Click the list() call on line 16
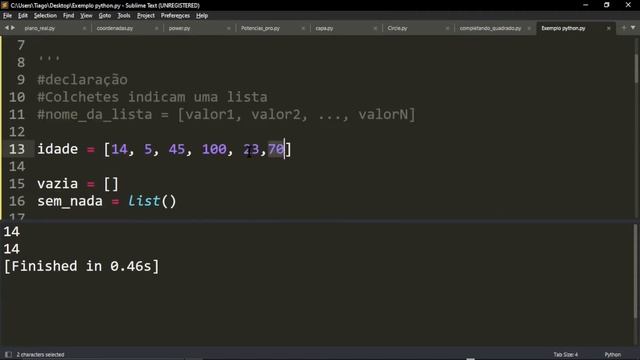Image resolution: width=640 pixels, height=360 pixels. 152,201
